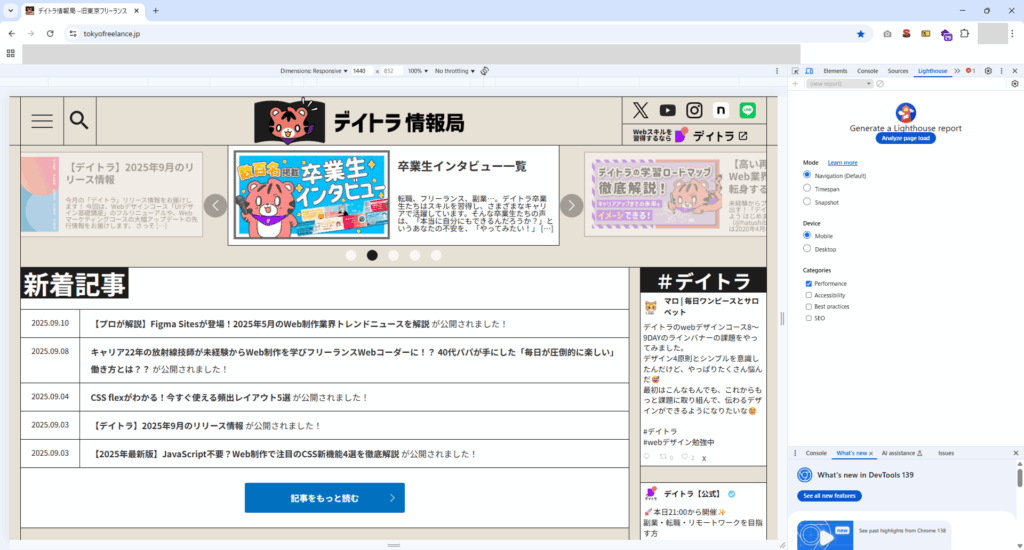Screen dimensions: 1024x550
Task: Open Lighthouse settings gear icon
Action: tap(1014, 84)
